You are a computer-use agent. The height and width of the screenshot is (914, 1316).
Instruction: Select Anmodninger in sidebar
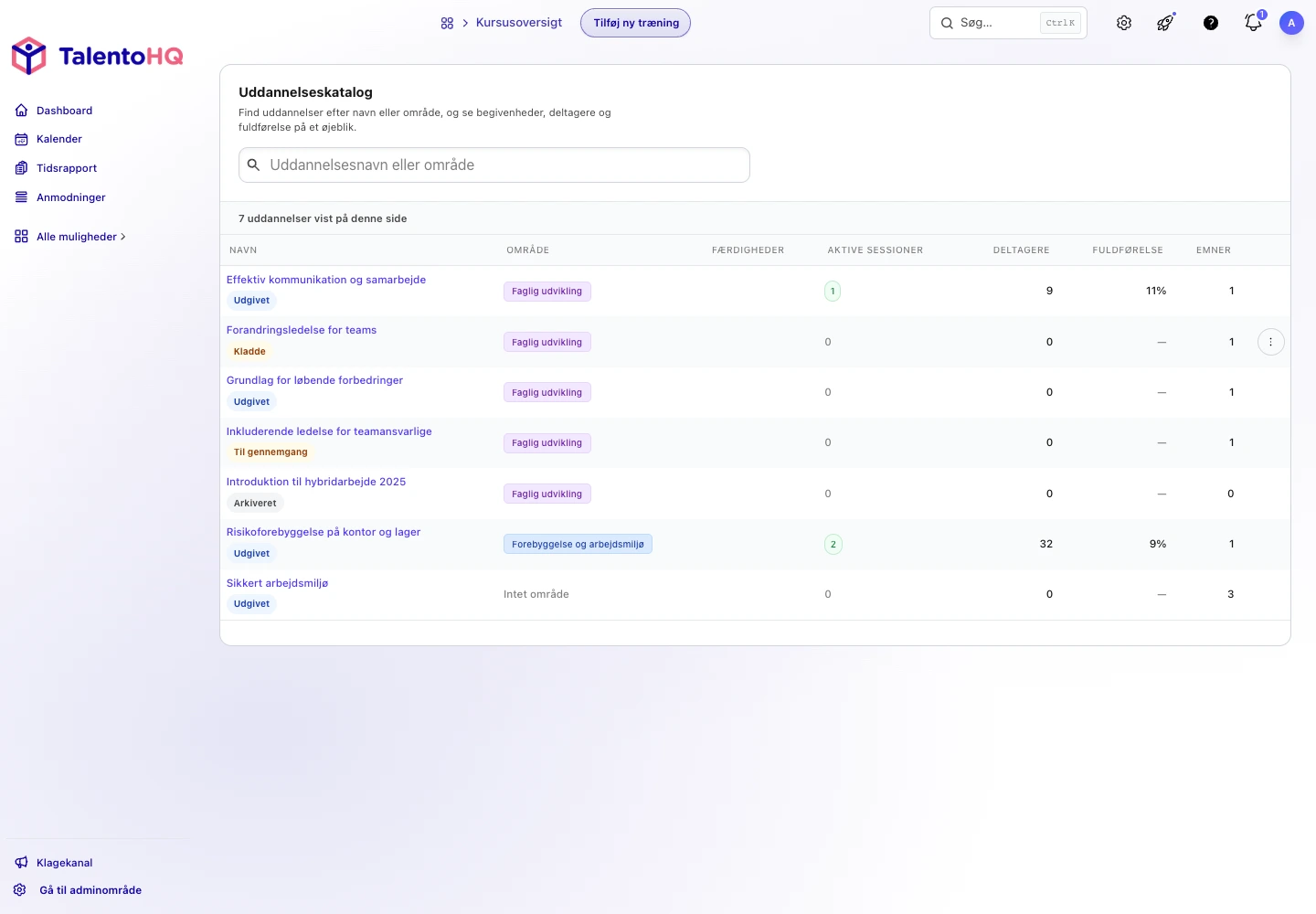(x=71, y=197)
